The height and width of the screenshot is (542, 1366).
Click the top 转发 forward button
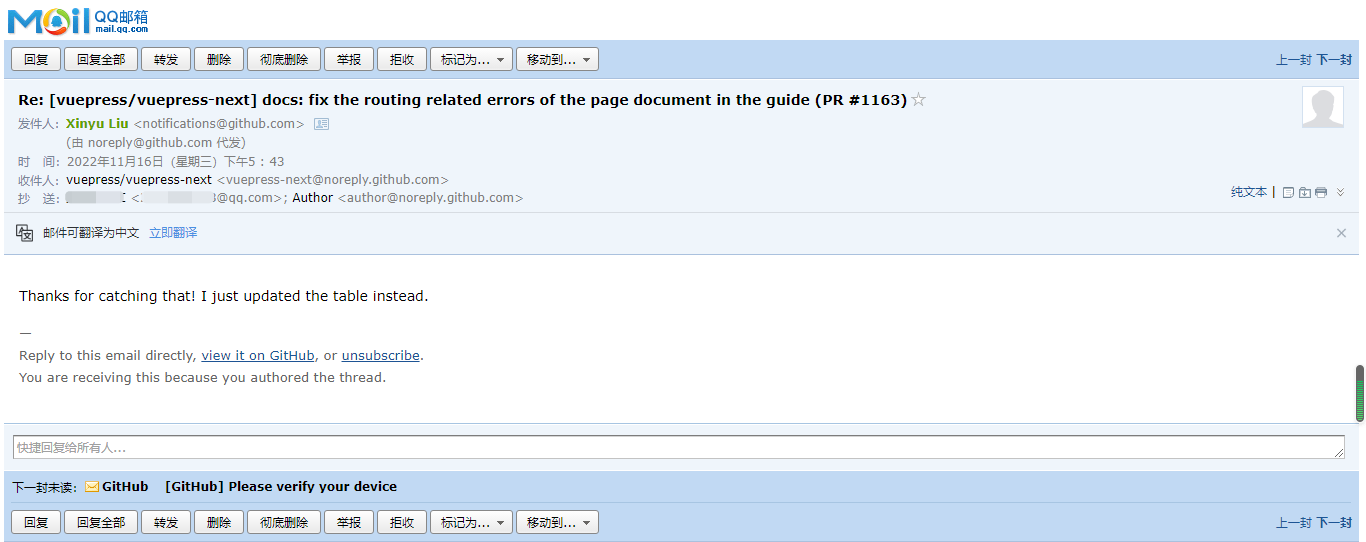click(x=166, y=60)
